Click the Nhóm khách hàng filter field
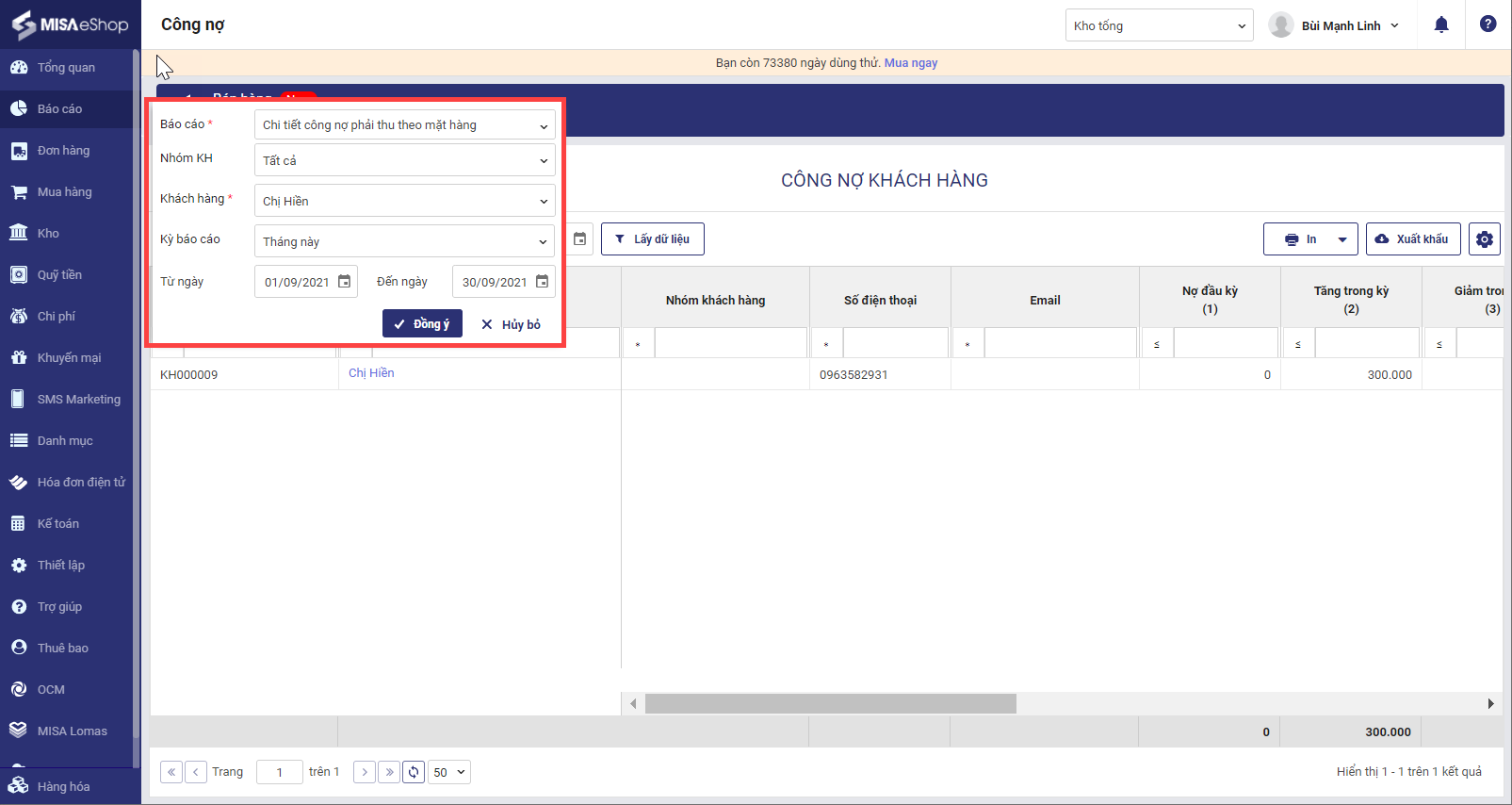 pos(731,343)
